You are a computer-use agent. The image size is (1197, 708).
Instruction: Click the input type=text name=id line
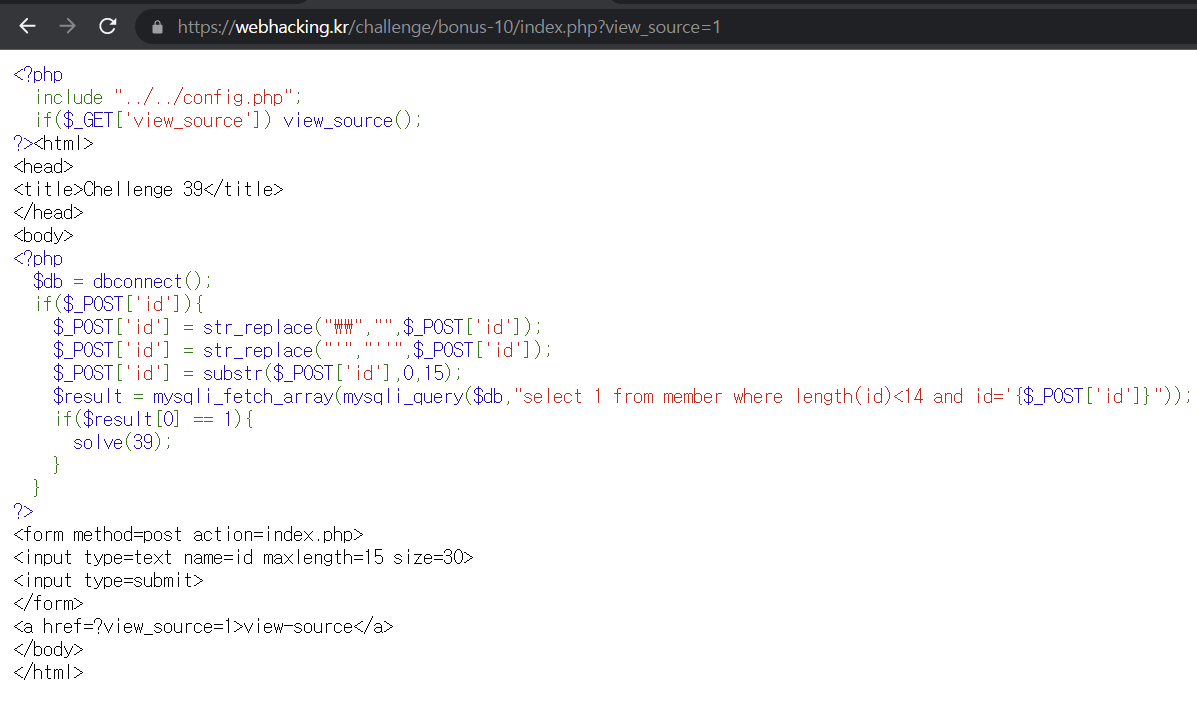tap(244, 558)
